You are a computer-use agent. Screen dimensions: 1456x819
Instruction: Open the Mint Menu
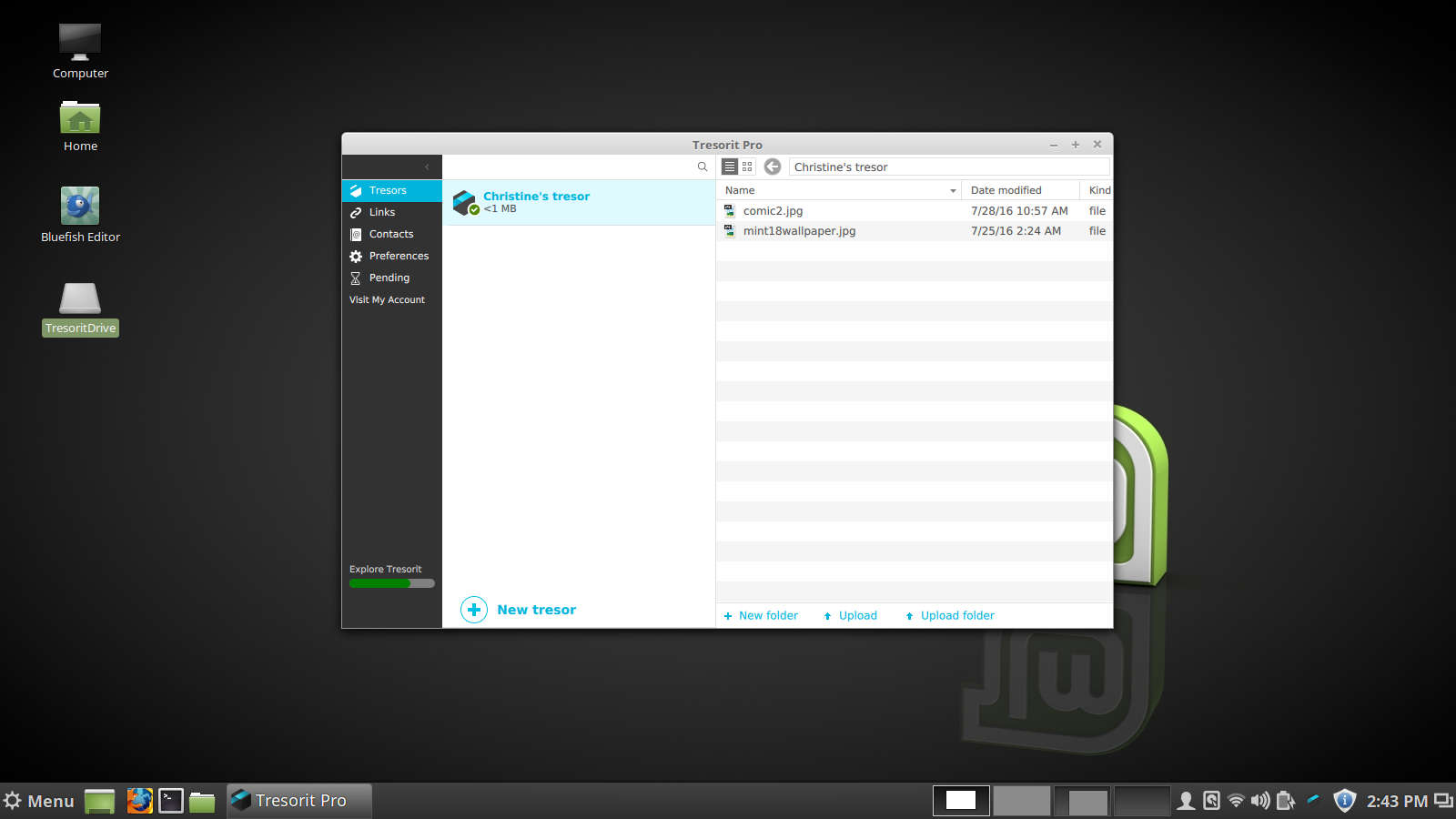39,801
